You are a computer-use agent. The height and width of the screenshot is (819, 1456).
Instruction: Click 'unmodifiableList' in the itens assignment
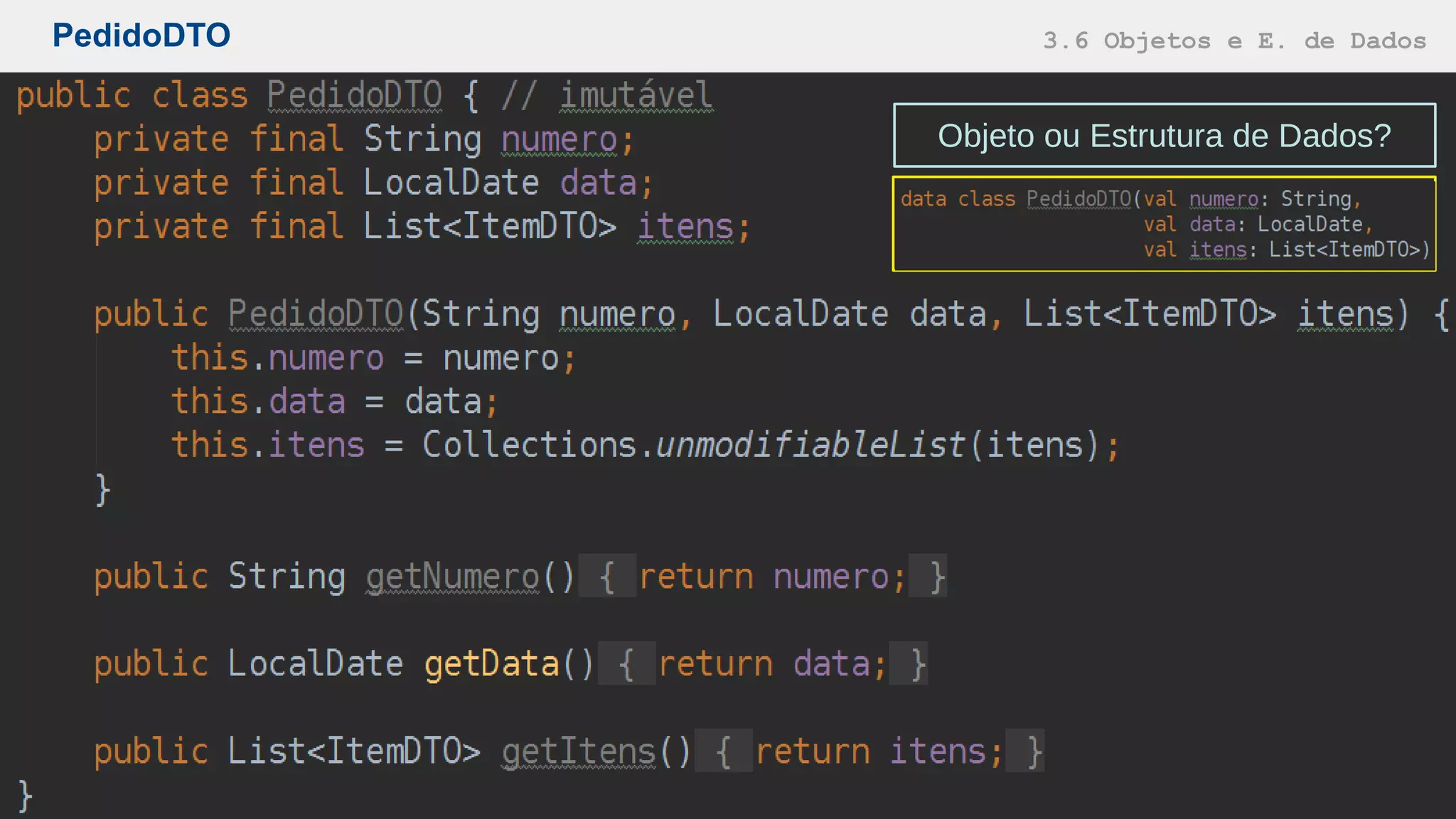point(810,445)
